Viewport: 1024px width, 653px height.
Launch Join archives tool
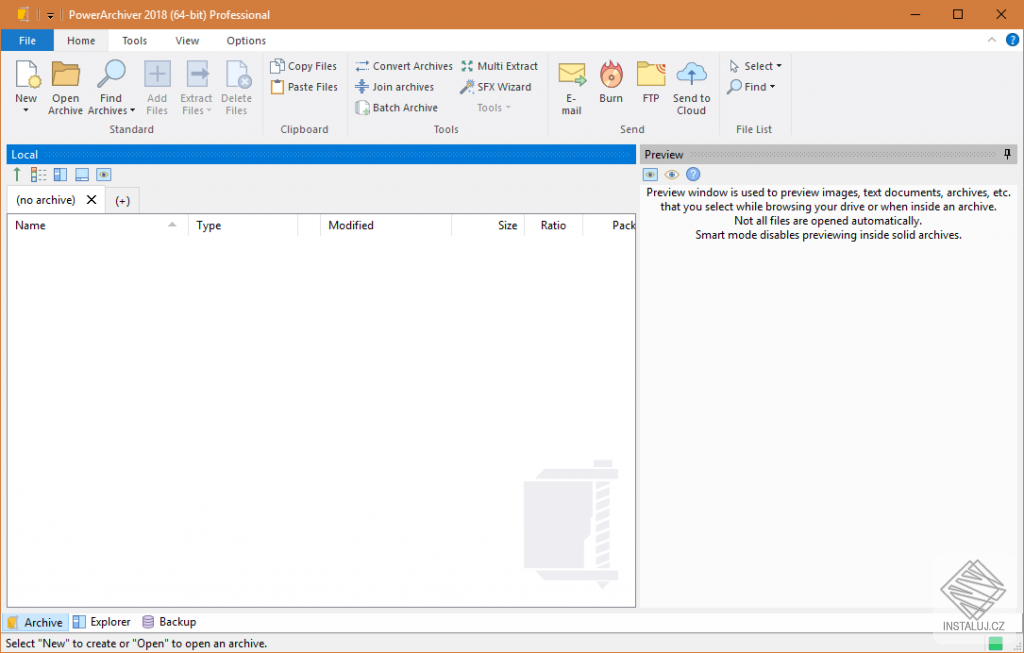[x=394, y=87]
